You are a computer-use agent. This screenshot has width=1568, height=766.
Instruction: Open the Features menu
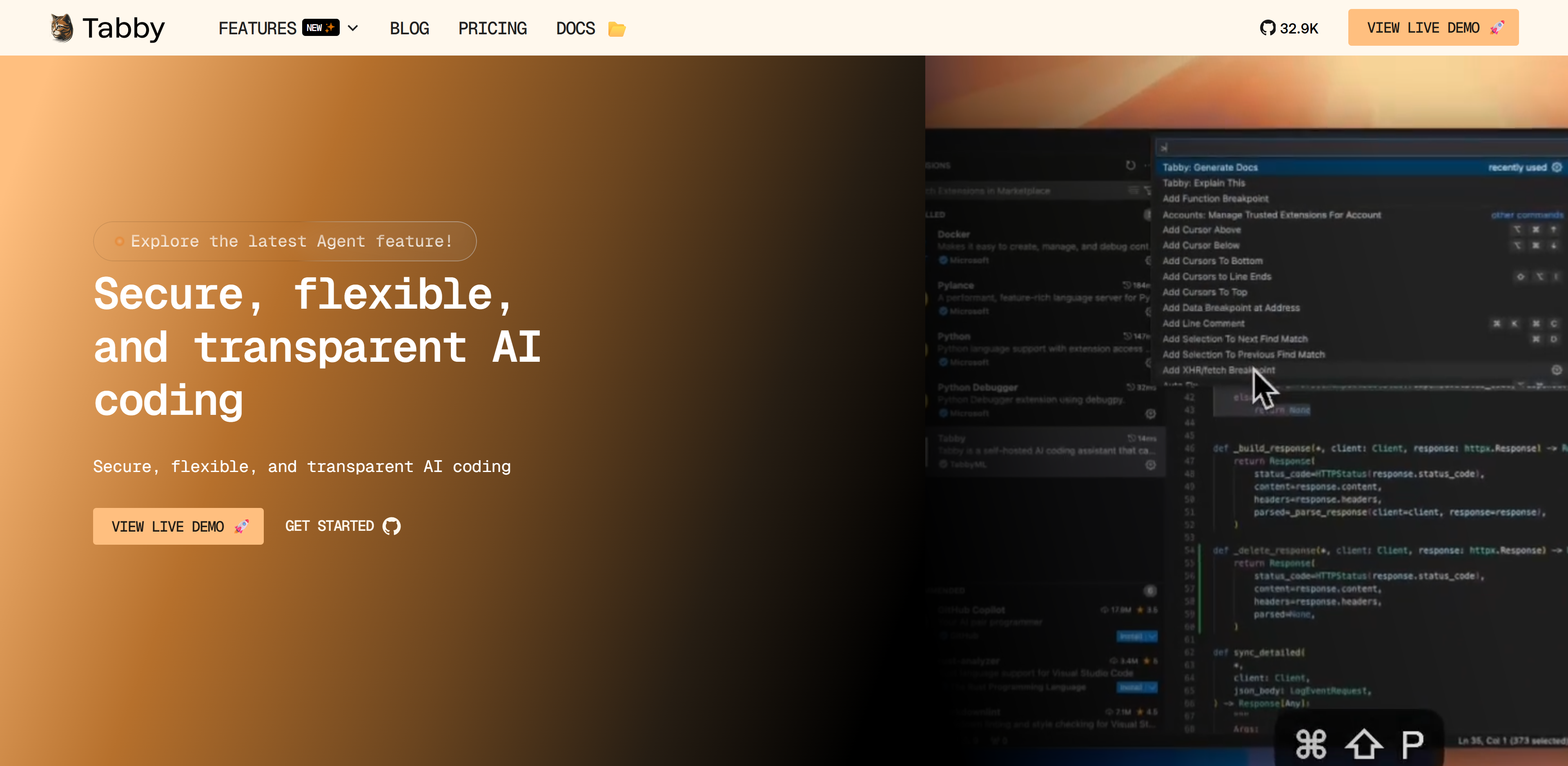tap(257, 28)
